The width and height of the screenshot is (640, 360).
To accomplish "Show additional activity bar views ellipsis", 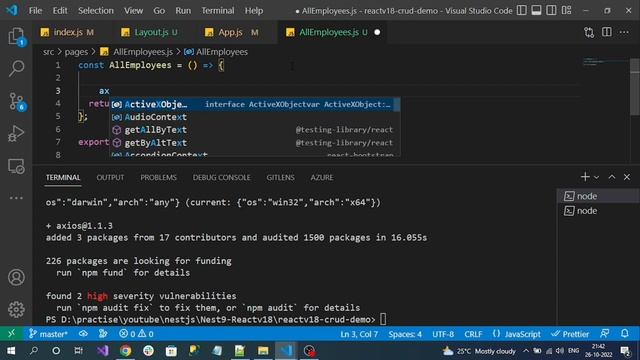I will pos(16,198).
